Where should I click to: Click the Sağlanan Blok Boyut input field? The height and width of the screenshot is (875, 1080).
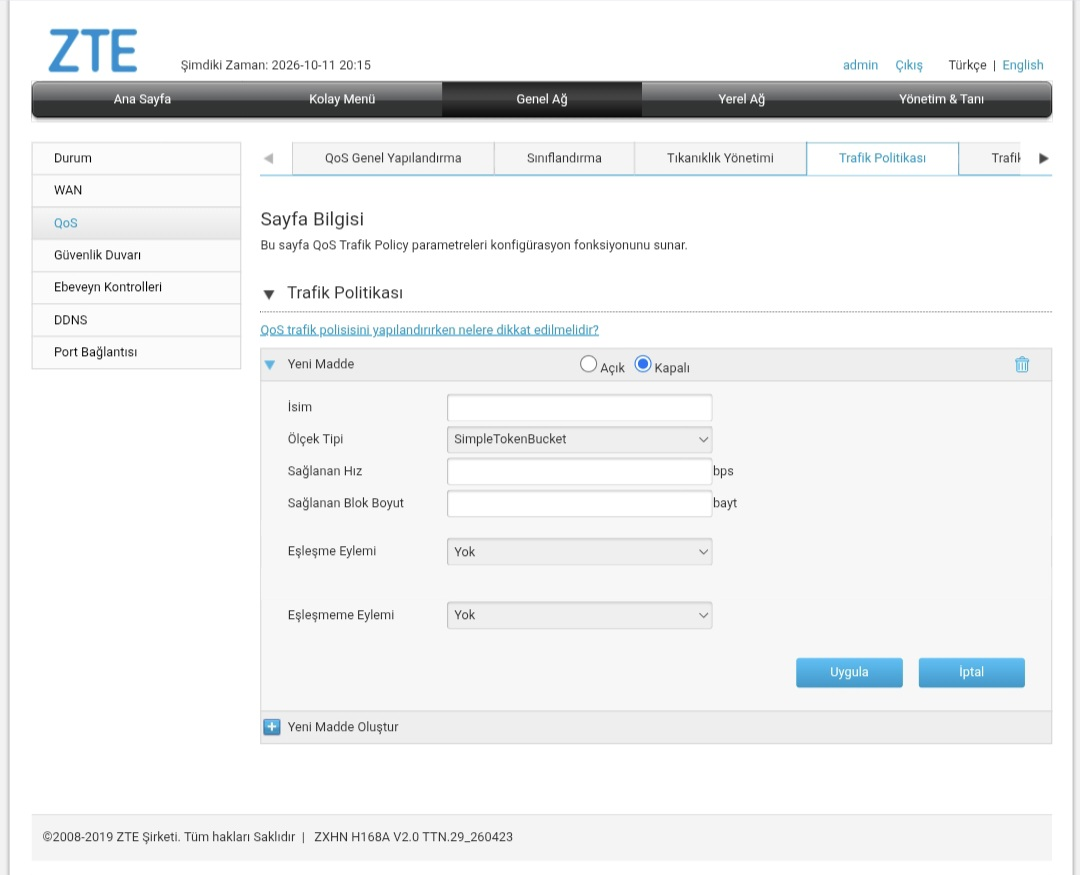tap(579, 504)
